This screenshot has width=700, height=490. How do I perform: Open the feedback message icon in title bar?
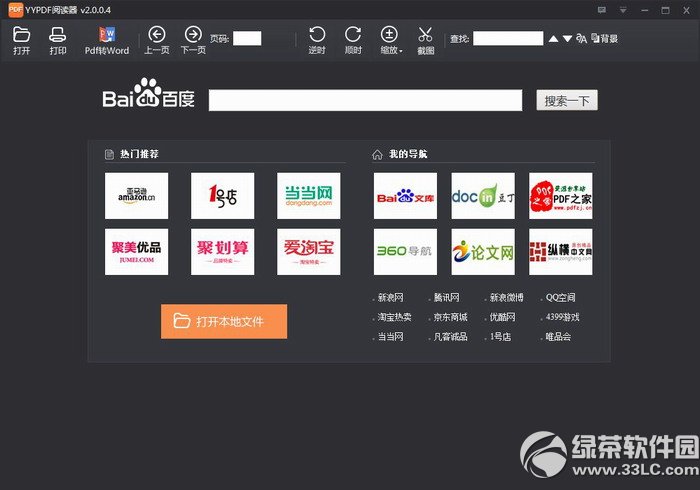(602, 10)
